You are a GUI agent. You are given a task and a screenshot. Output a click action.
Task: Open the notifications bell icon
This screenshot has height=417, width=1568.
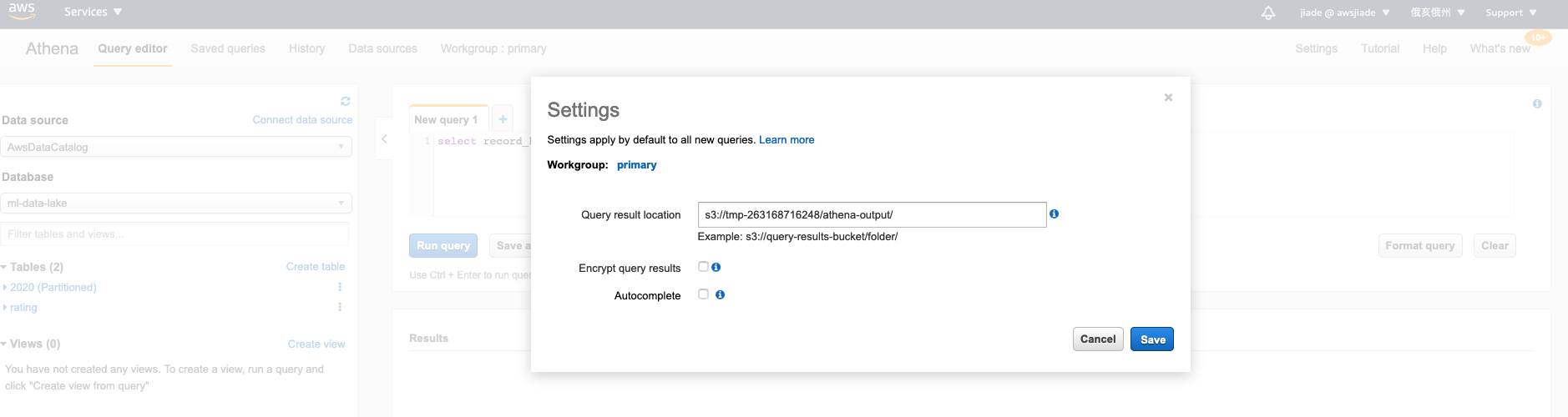[x=1267, y=13]
